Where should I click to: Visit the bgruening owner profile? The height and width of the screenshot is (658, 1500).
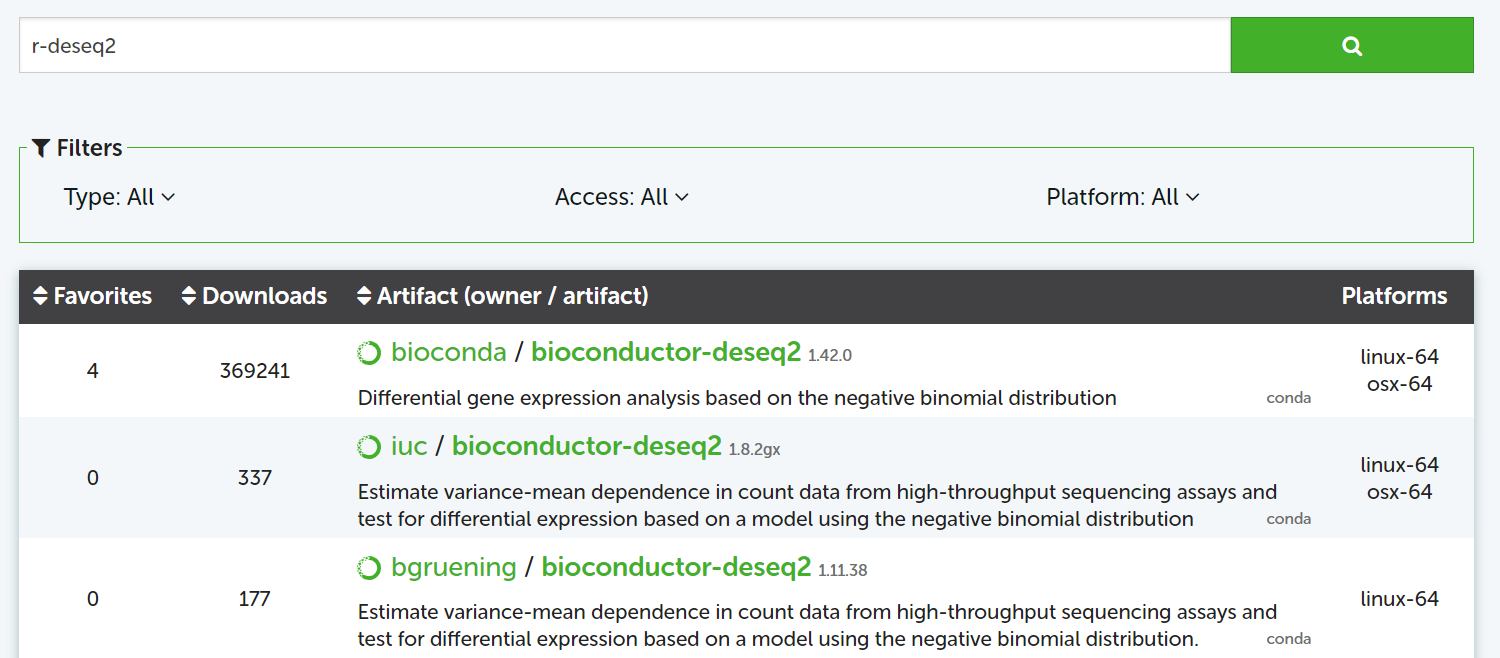coord(453,567)
